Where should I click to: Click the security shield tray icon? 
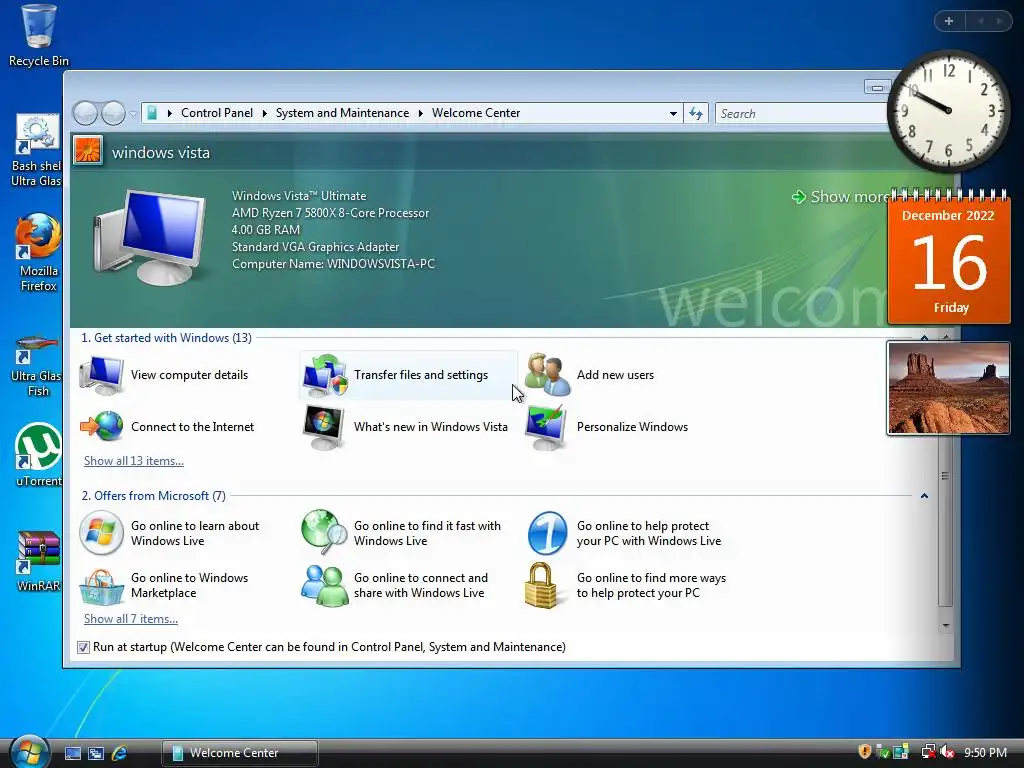pos(864,752)
